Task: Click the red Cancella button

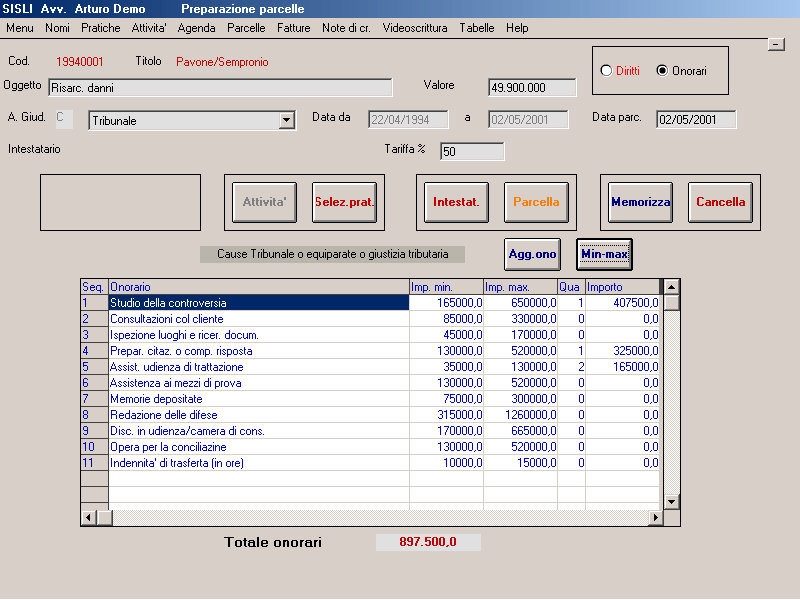Action: click(x=720, y=202)
